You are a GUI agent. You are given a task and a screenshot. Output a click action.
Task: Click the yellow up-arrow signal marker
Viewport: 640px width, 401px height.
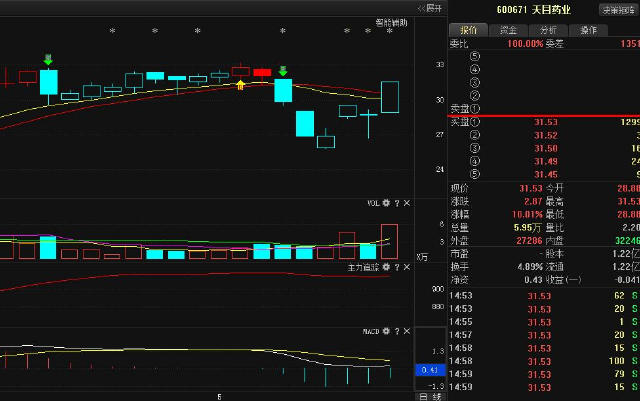pyautogui.click(x=240, y=85)
